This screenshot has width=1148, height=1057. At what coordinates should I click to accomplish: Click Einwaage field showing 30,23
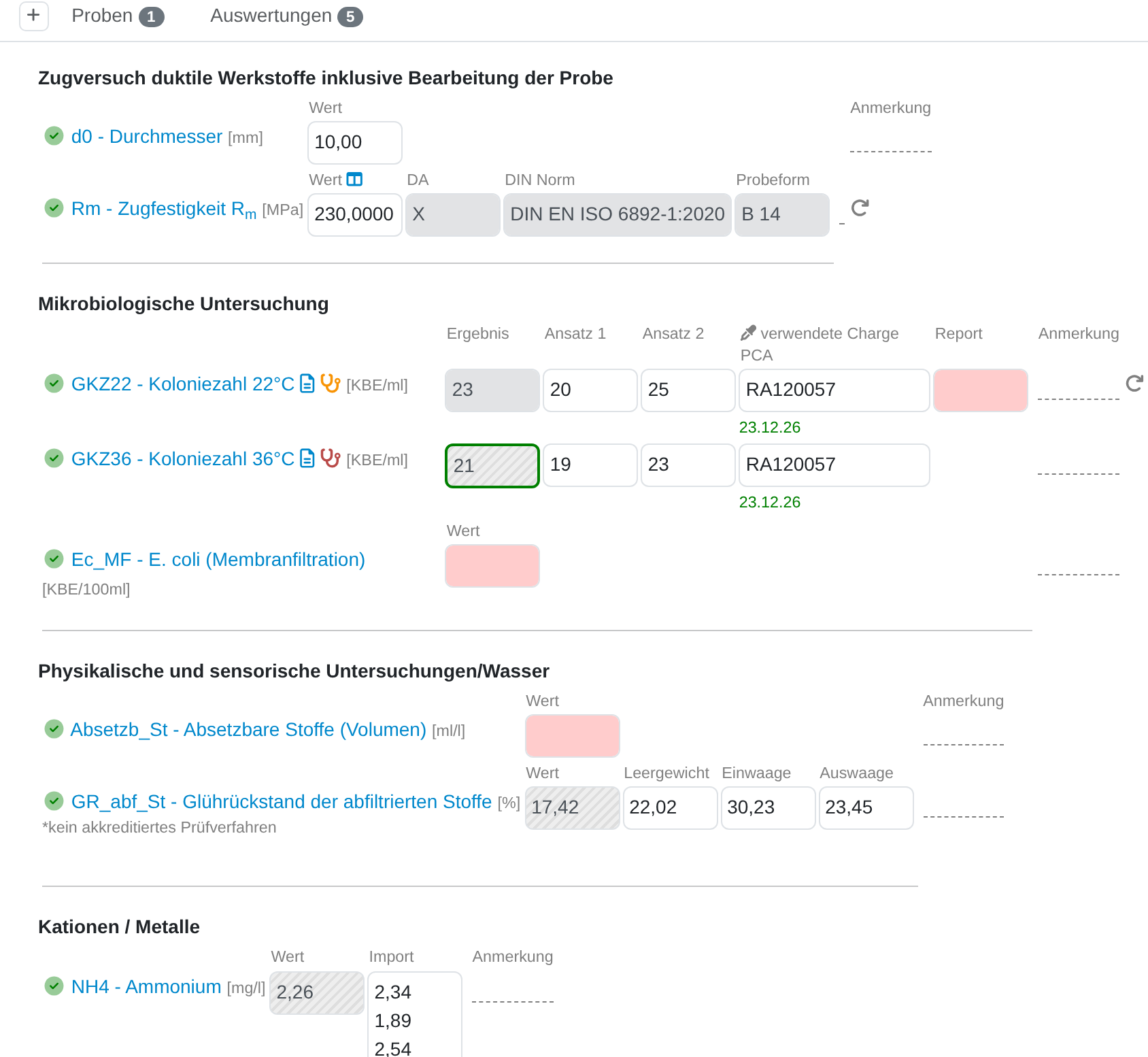769,808
